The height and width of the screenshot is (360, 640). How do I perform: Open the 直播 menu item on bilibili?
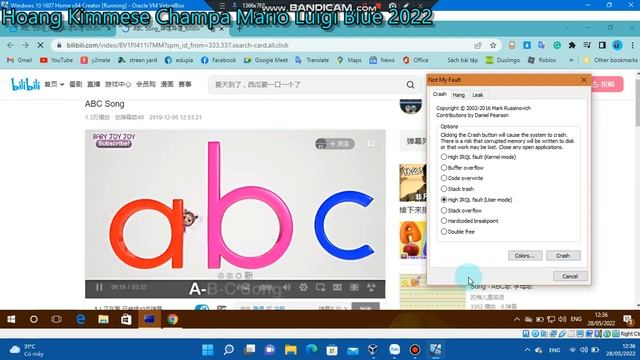(93, 84)
